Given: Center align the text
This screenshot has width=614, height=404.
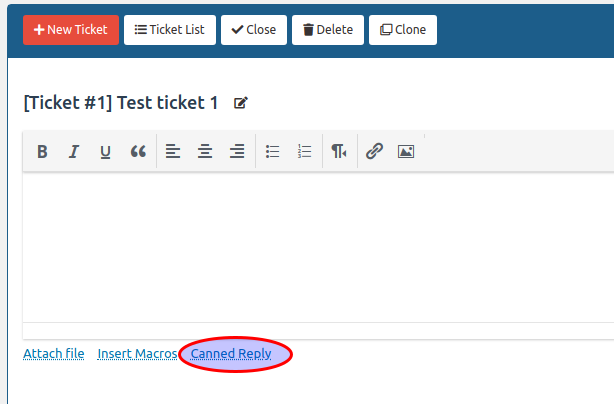Looking at the screenshot, I should pyautogui.click(x=205, y=152).
